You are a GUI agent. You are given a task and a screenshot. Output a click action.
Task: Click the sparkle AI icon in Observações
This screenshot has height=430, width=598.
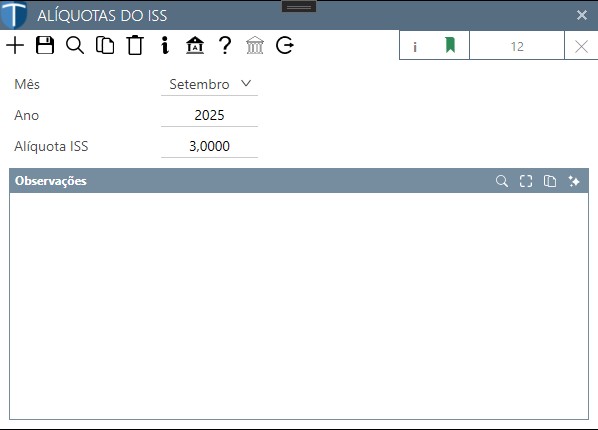574,181
